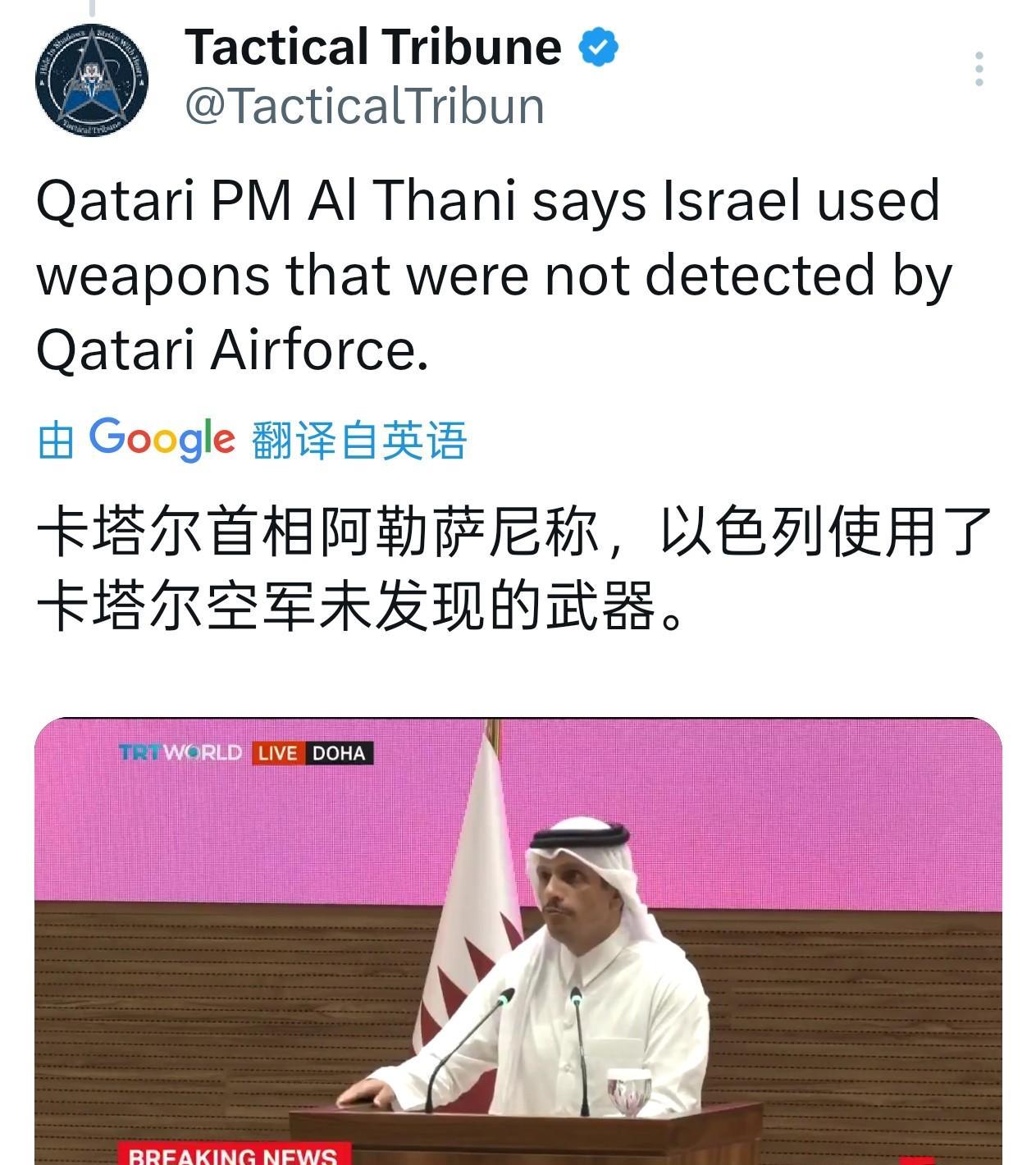The width and height of the screenshot is (1036, 1165).
Task: Select the Chinese translated tweet text
Action: pyautogui.click(x=514, y=569)
